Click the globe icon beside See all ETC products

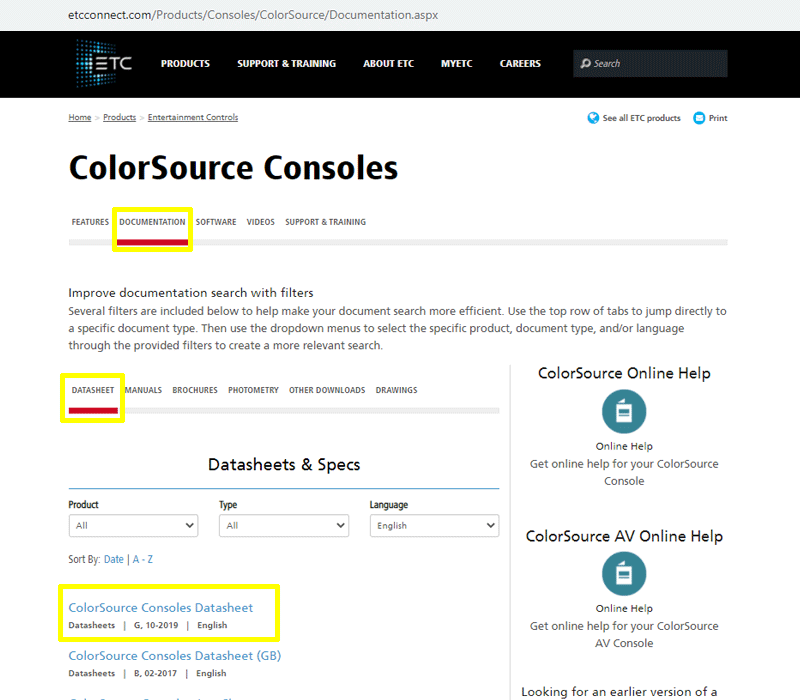(x=593, y=118)
